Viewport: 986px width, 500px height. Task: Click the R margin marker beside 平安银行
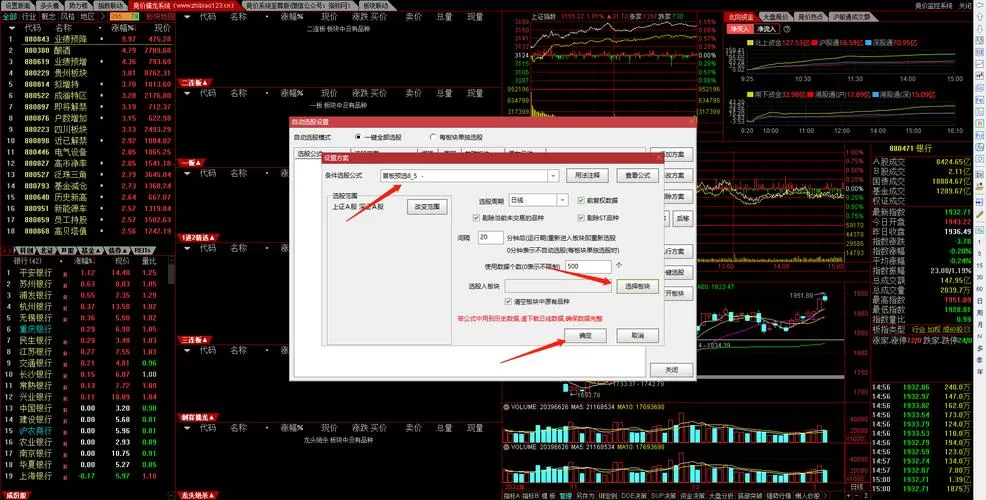coord(64,273)
